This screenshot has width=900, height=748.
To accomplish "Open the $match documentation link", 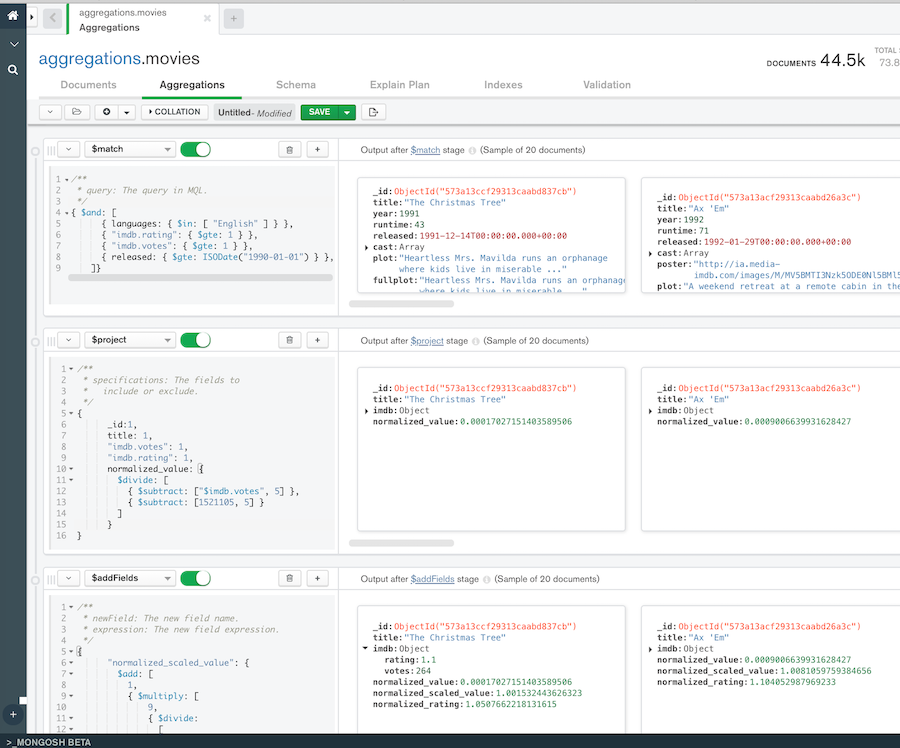I will click(425, 150).
